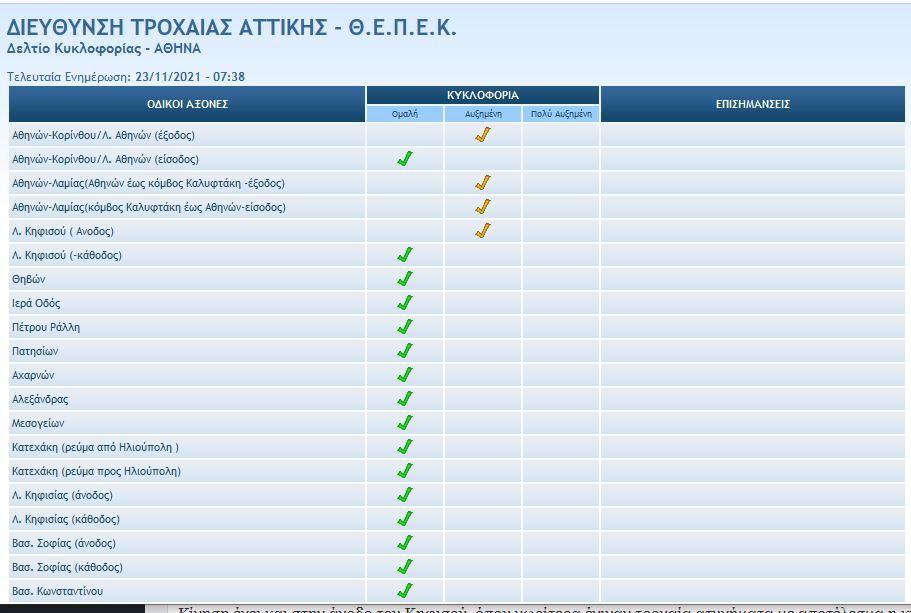Viewport: 911px width, 613px height.
Task: Click green checkmark for Λ. Κηφισίας (άνοδος)
Action: 405,495
